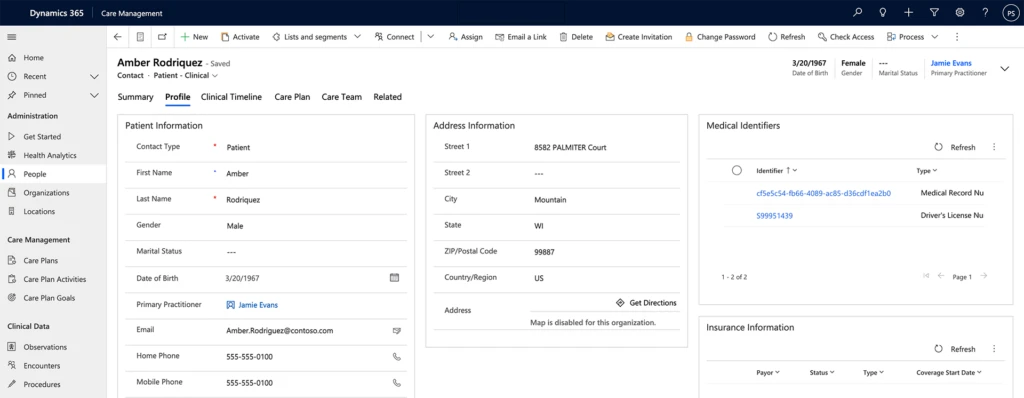The image size is (1024, 398).
Task: Expand the header details chevron
Action: tap(1004, 68)
